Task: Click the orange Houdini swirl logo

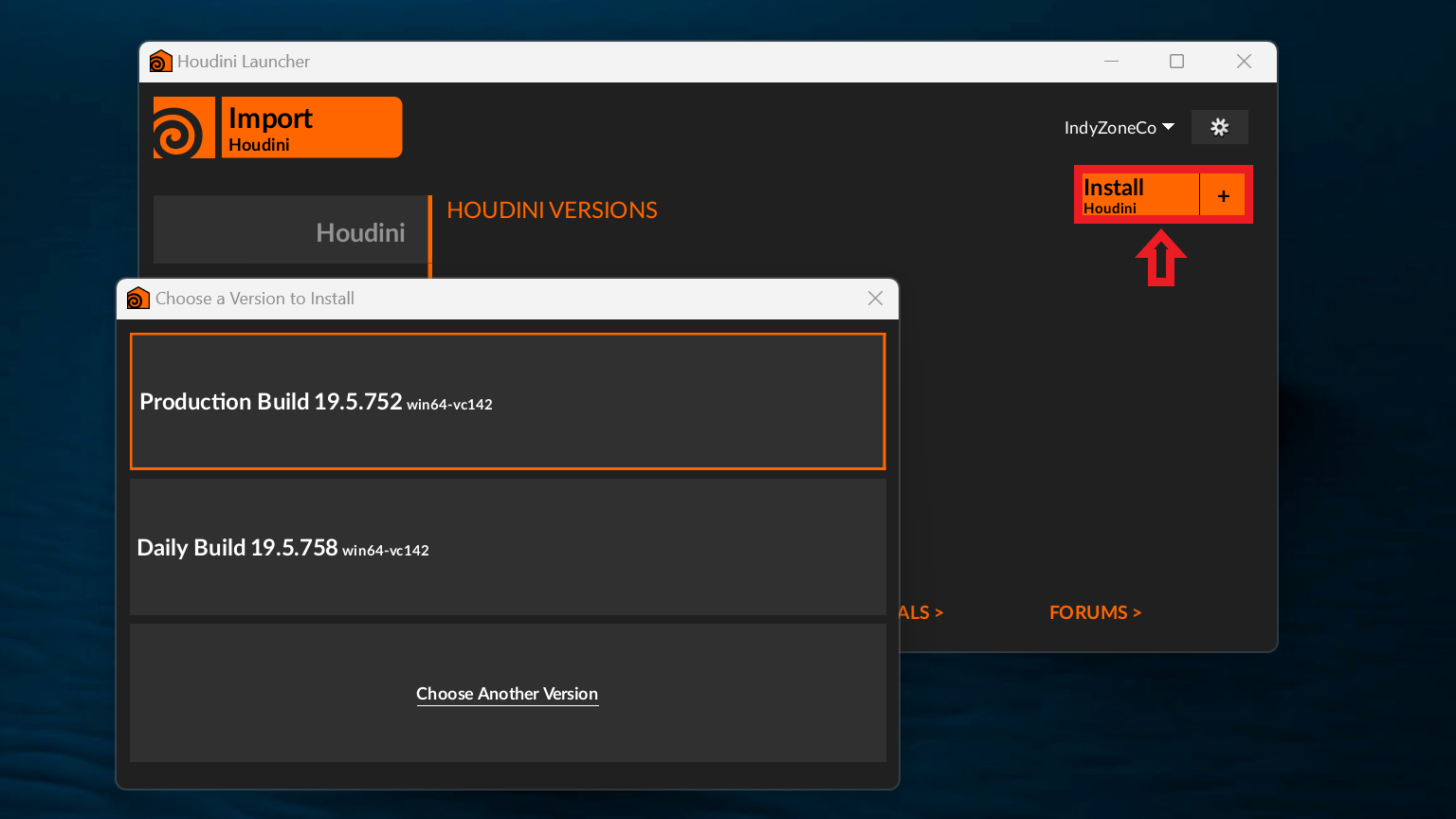Action: 184,127
